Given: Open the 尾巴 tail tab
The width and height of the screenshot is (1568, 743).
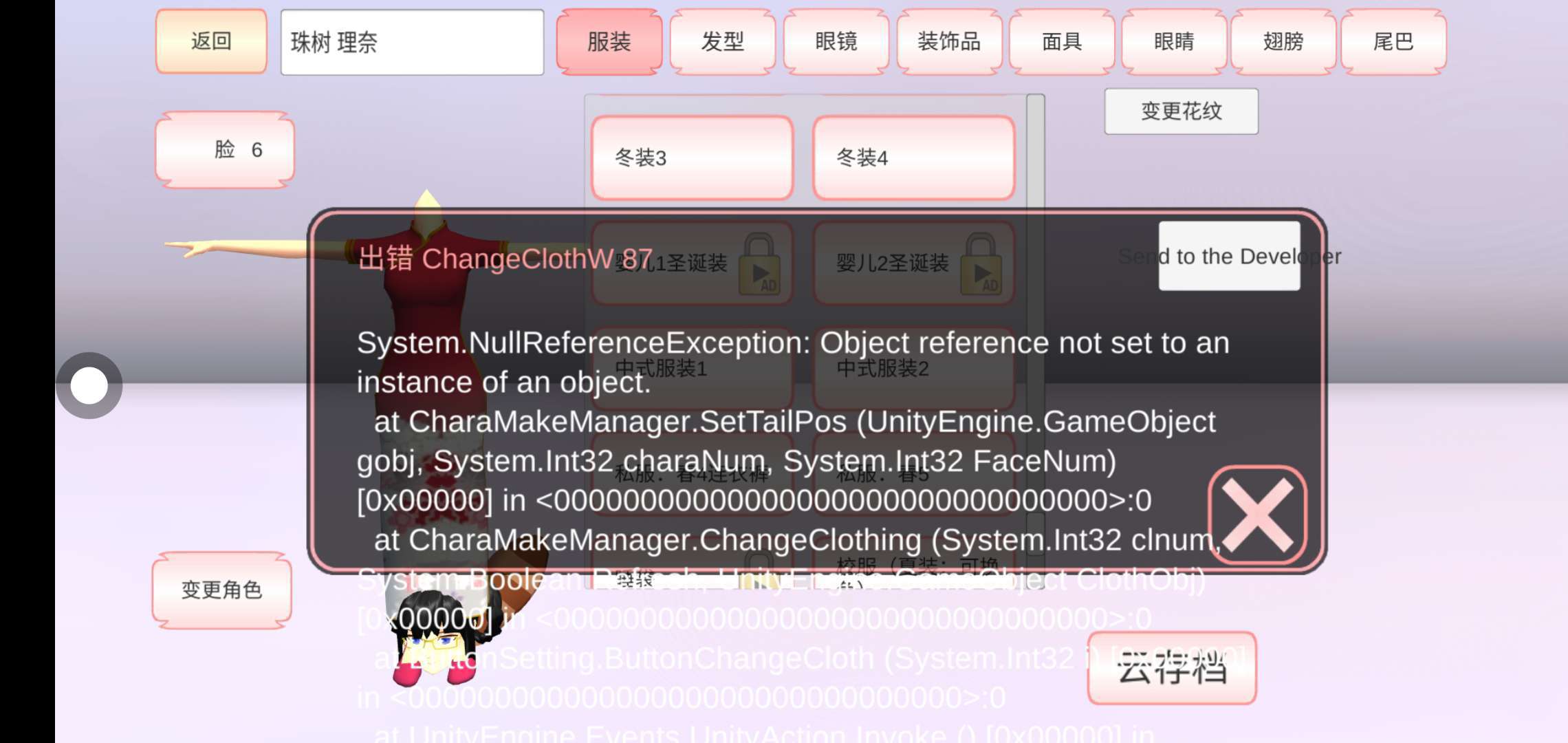Looking at the screenshot, I should pos(1393,41).
